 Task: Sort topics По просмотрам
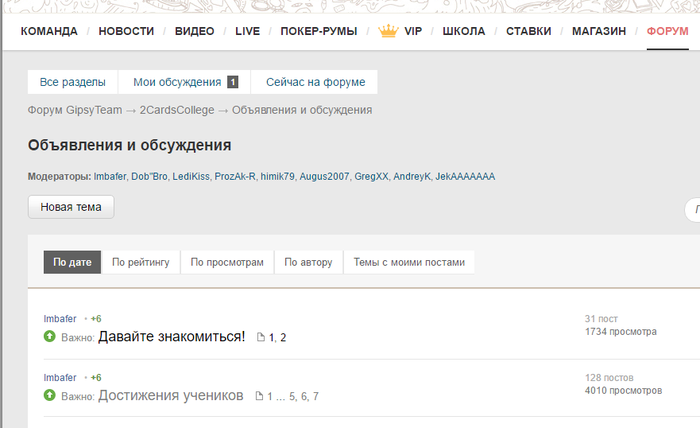point(227,262)
